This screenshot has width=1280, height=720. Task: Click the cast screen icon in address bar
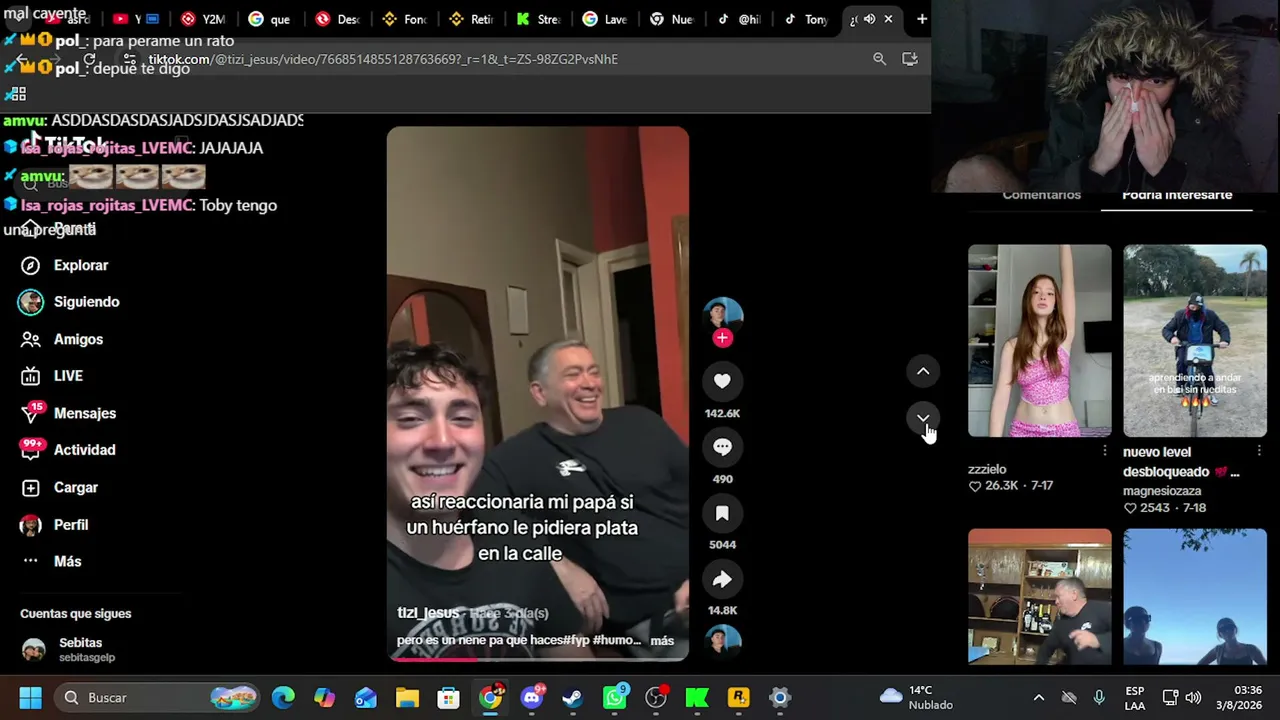pos(910,59)
